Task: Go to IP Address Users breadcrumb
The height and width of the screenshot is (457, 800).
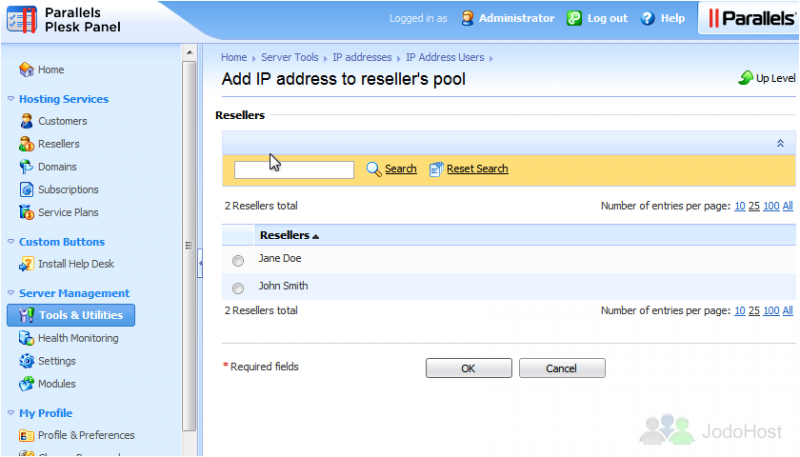Action: point(445,57)
